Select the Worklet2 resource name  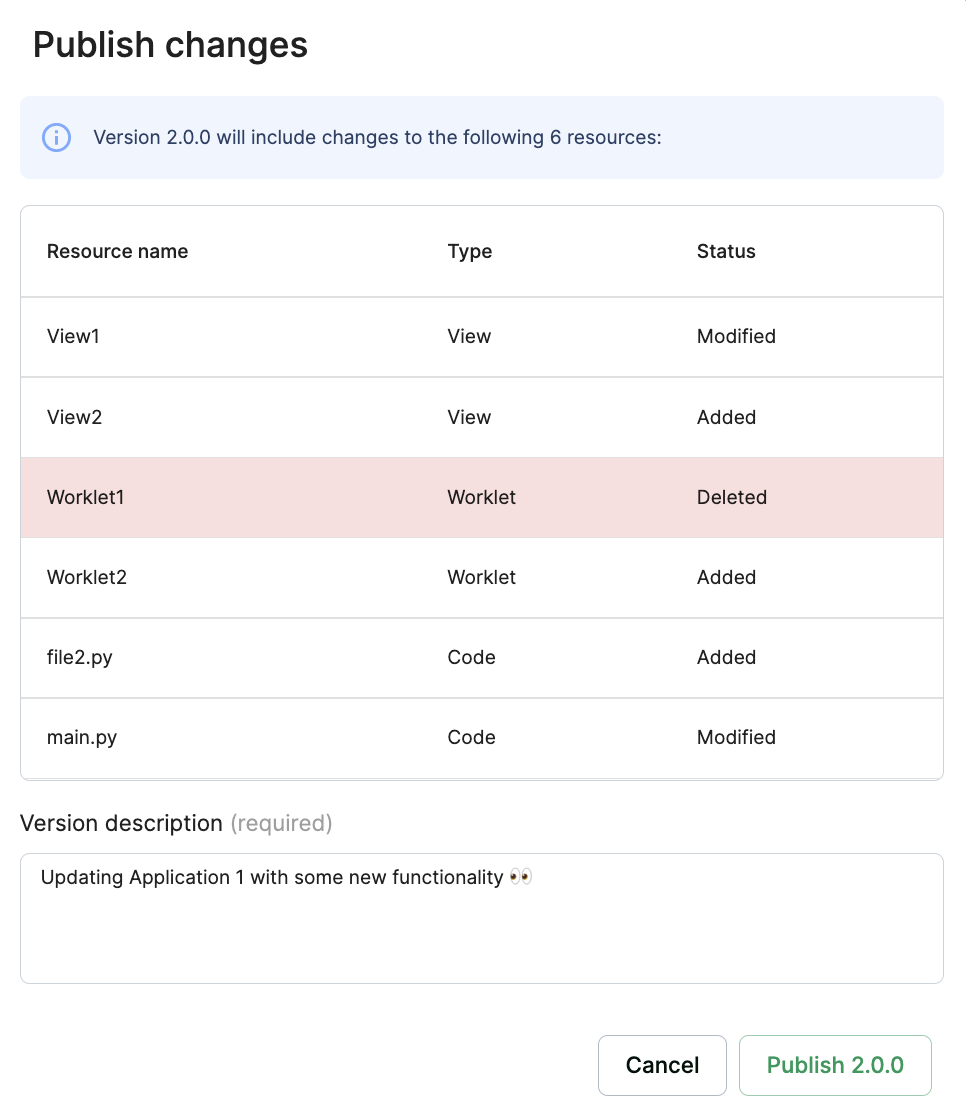tap(87, 577)
